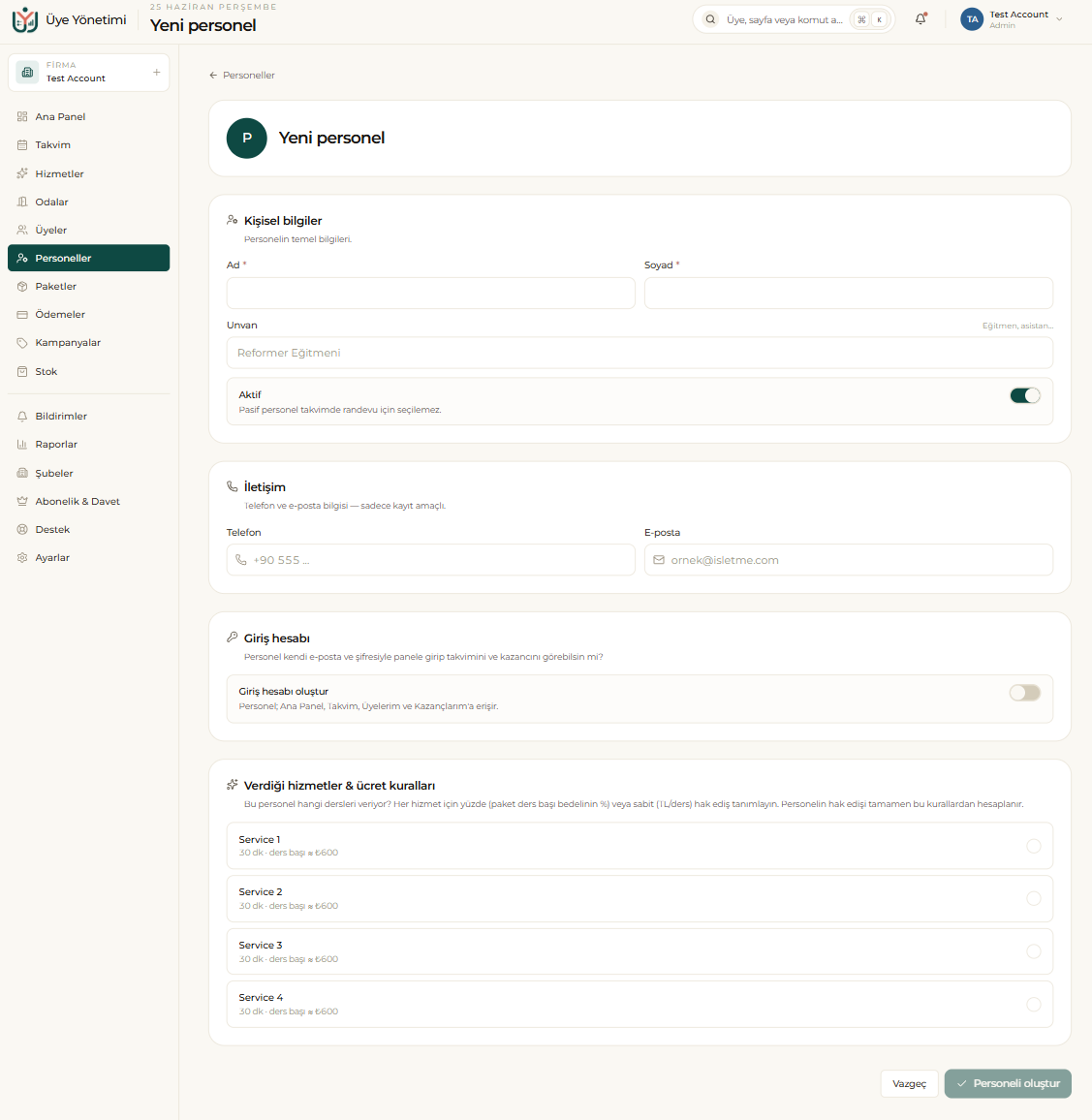The image size is (1092, 1120).
Task: Click the Service 4 title text
Action: pyautogui.click(x=261, y=997)
